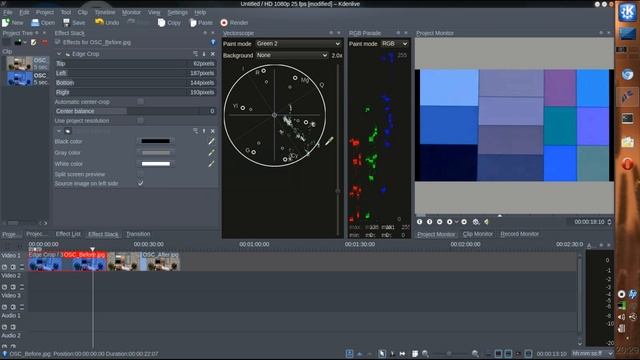Open the Timeline menu
Viewport: 640px width, 360px height.
(105, 12)
